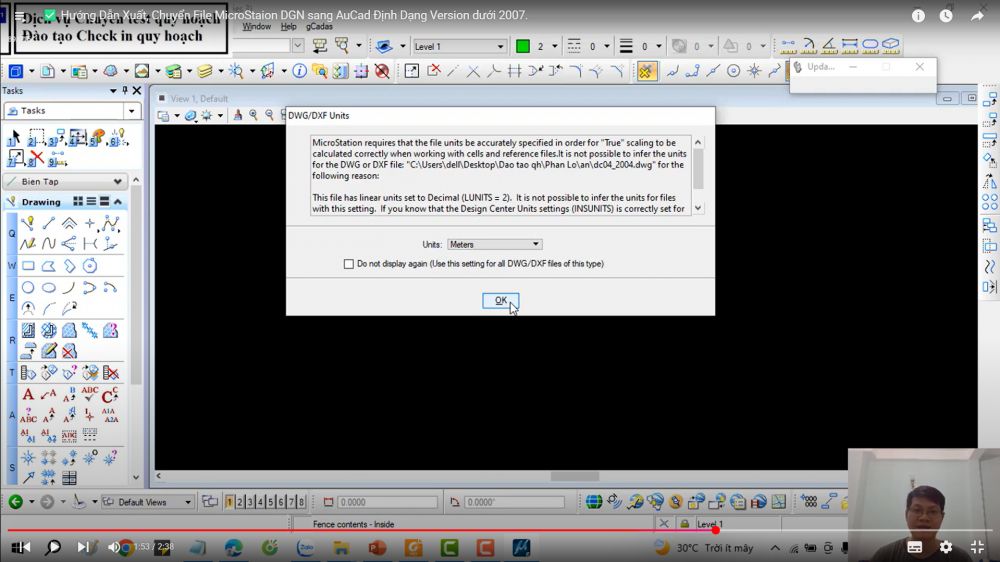
Task: Select the Place Ellipse tool
Action: pyautogui.click(x=48, y=288)
